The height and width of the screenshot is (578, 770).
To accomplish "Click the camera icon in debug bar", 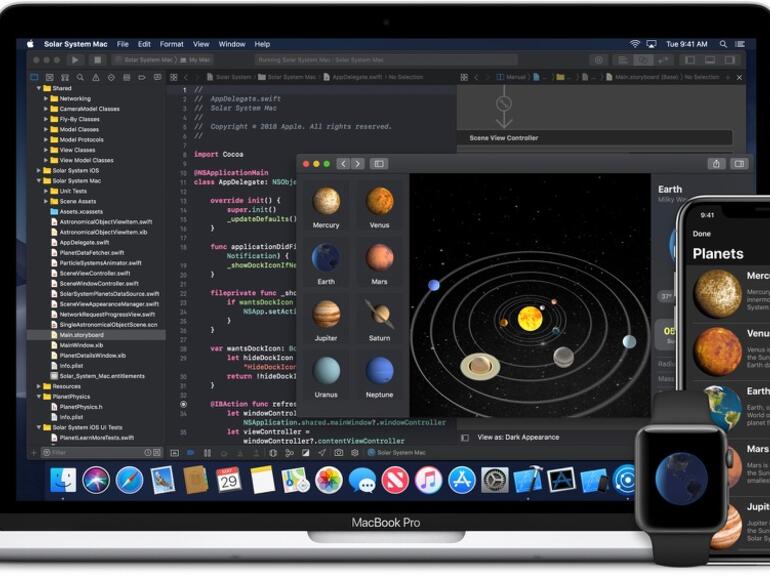I will [338, 453].
